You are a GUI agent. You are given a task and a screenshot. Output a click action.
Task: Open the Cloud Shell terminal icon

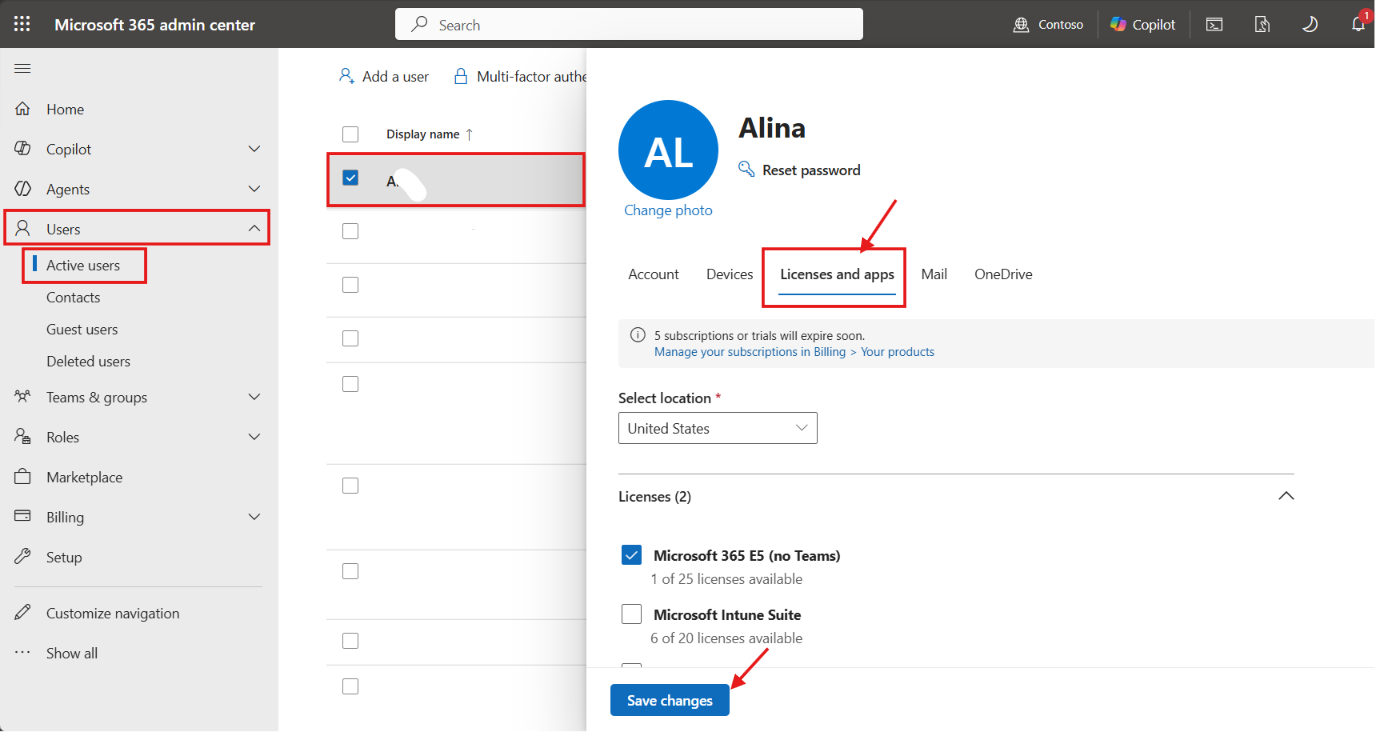(1214, 25)
